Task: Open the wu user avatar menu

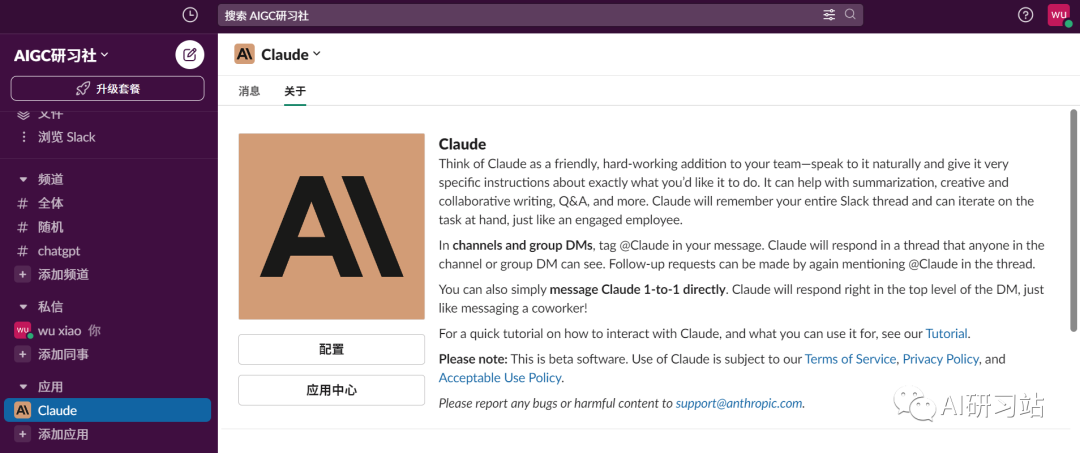Action: [x=1059, y=14]
